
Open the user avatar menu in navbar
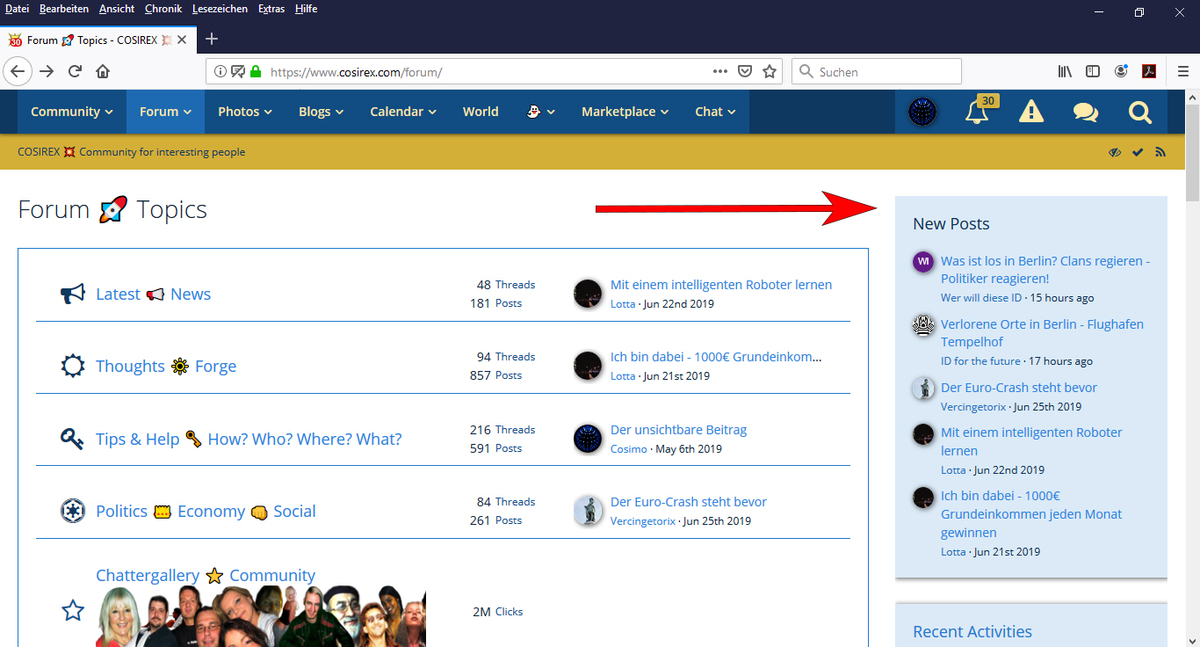pos(922,112)
